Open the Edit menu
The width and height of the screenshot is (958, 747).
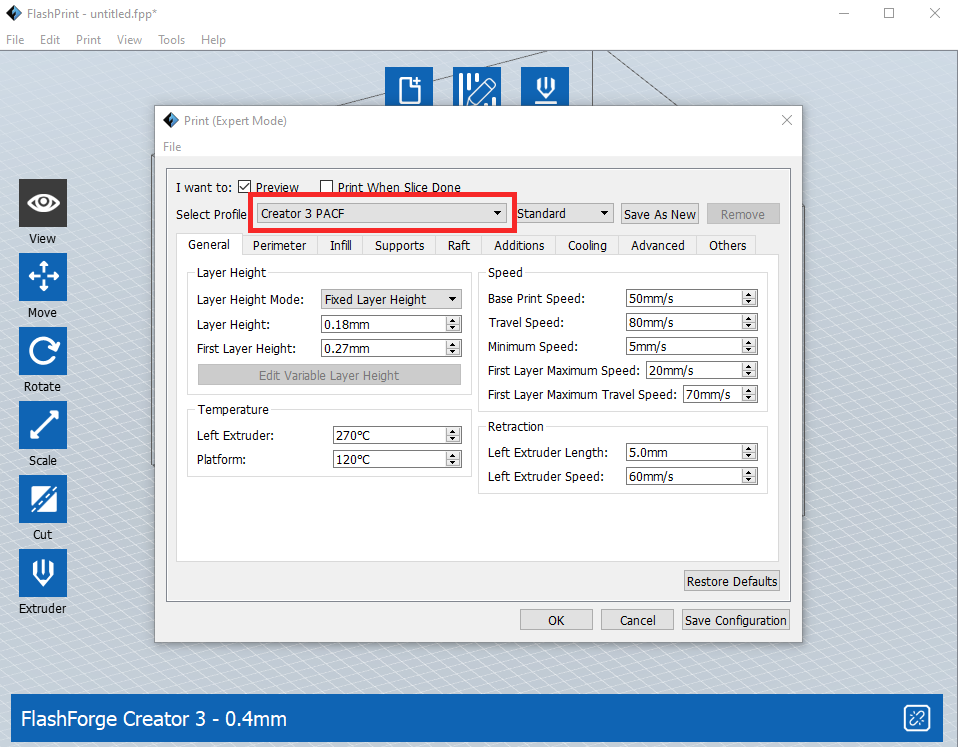pos(50,40)
